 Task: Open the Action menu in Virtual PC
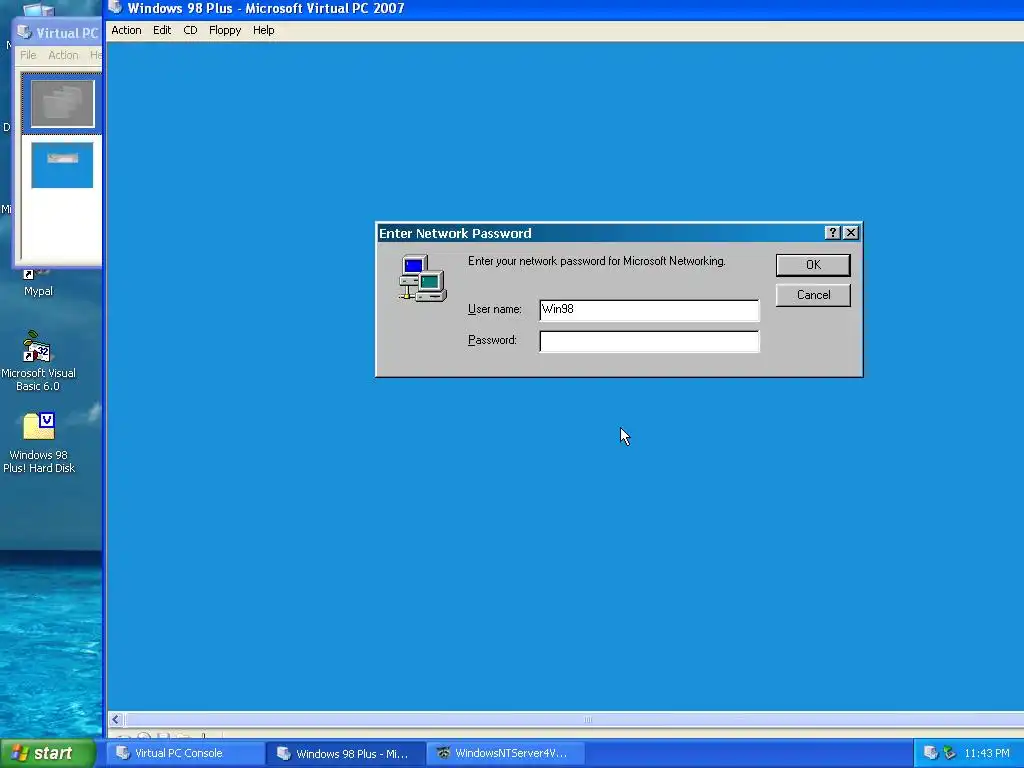click(x=126, y=30)
